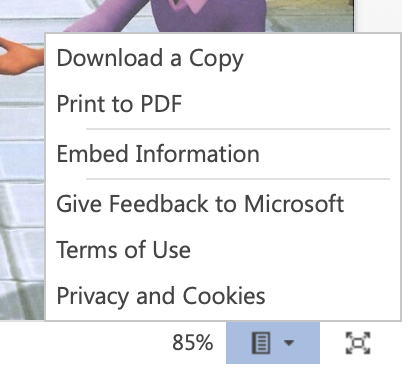
Task: Click the 85% zoom level indicator
Action: [192, 343]
